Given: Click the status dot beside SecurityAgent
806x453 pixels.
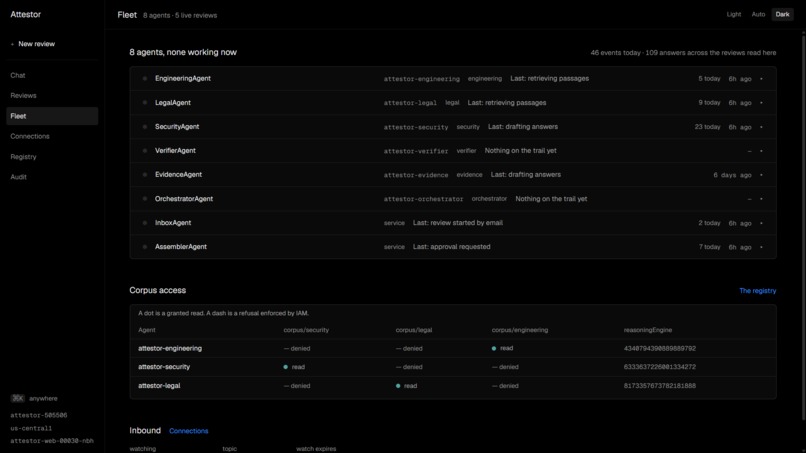Looking at the screenshot, I should coord(145,127).
